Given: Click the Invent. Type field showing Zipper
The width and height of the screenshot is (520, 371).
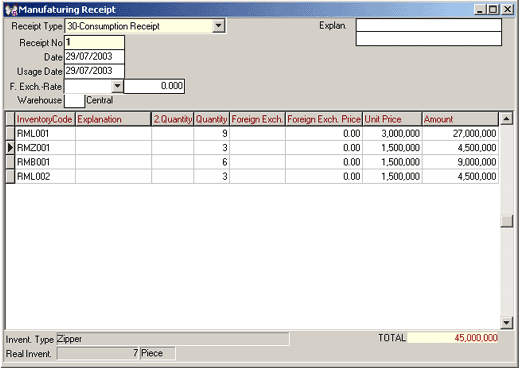Looking at the screenshot, I should (x=173, y=339).
